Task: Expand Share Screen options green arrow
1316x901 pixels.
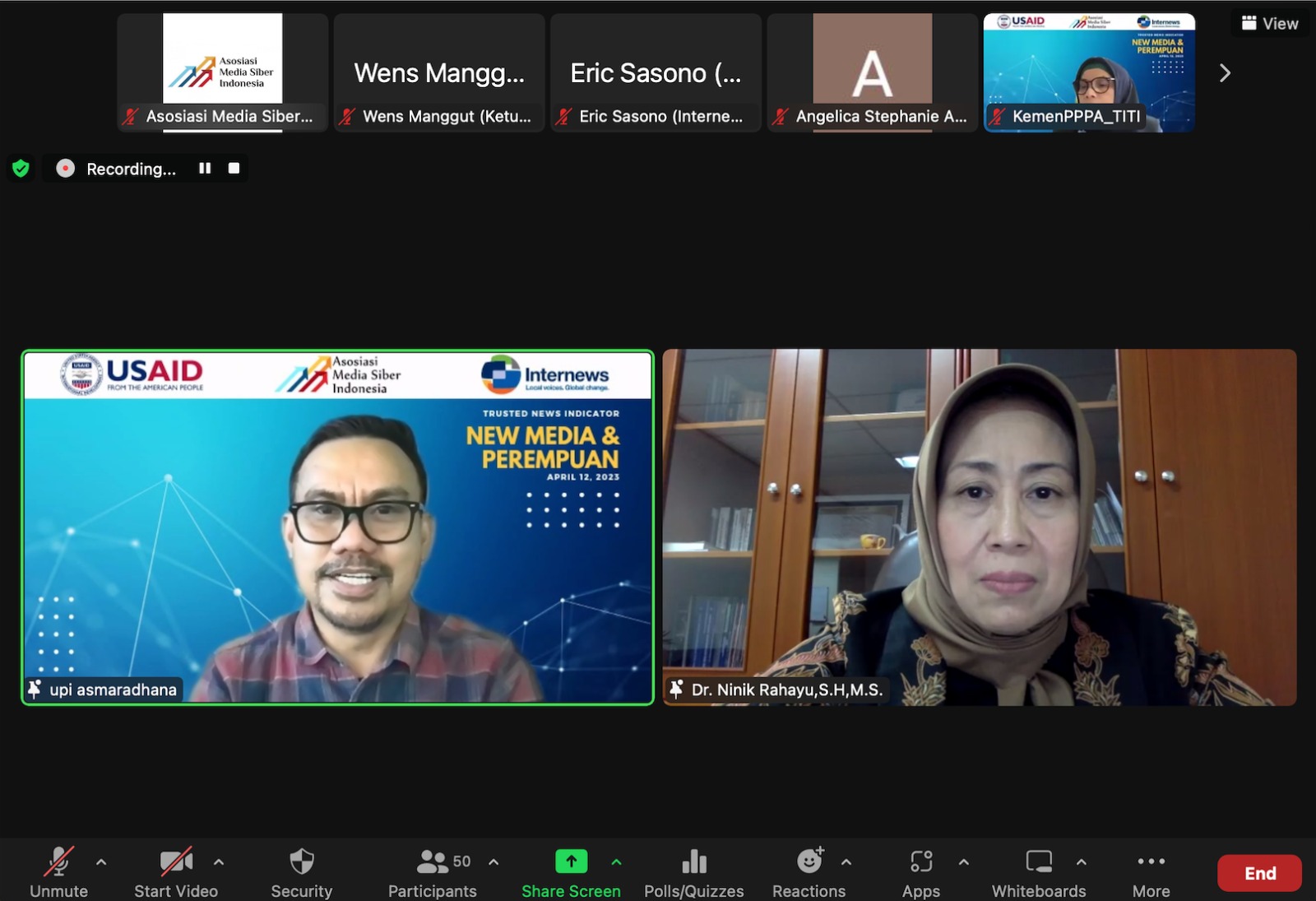Action: 616,862
